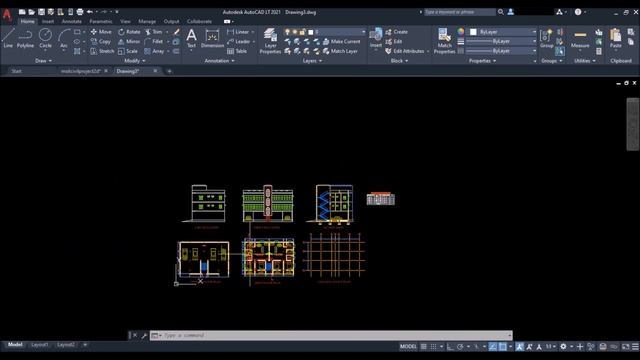The height and width of the screenshot is (360, 640).
Task: Click the Insert block icon
Action: (376, 37)
